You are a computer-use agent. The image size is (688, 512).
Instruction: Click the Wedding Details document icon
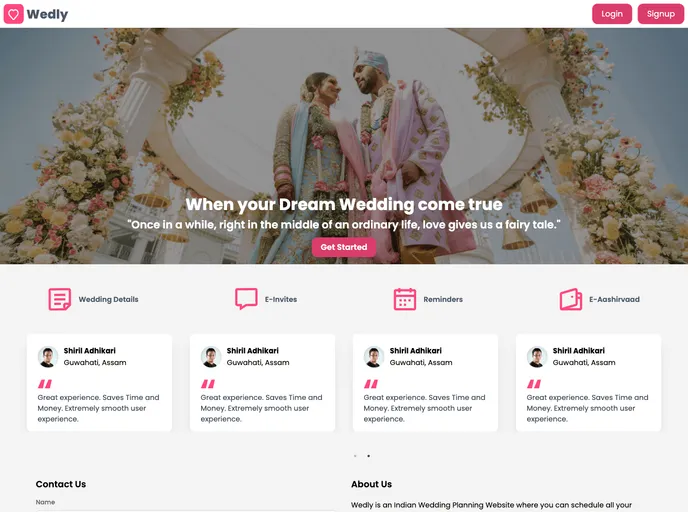(x=60, y=299)
